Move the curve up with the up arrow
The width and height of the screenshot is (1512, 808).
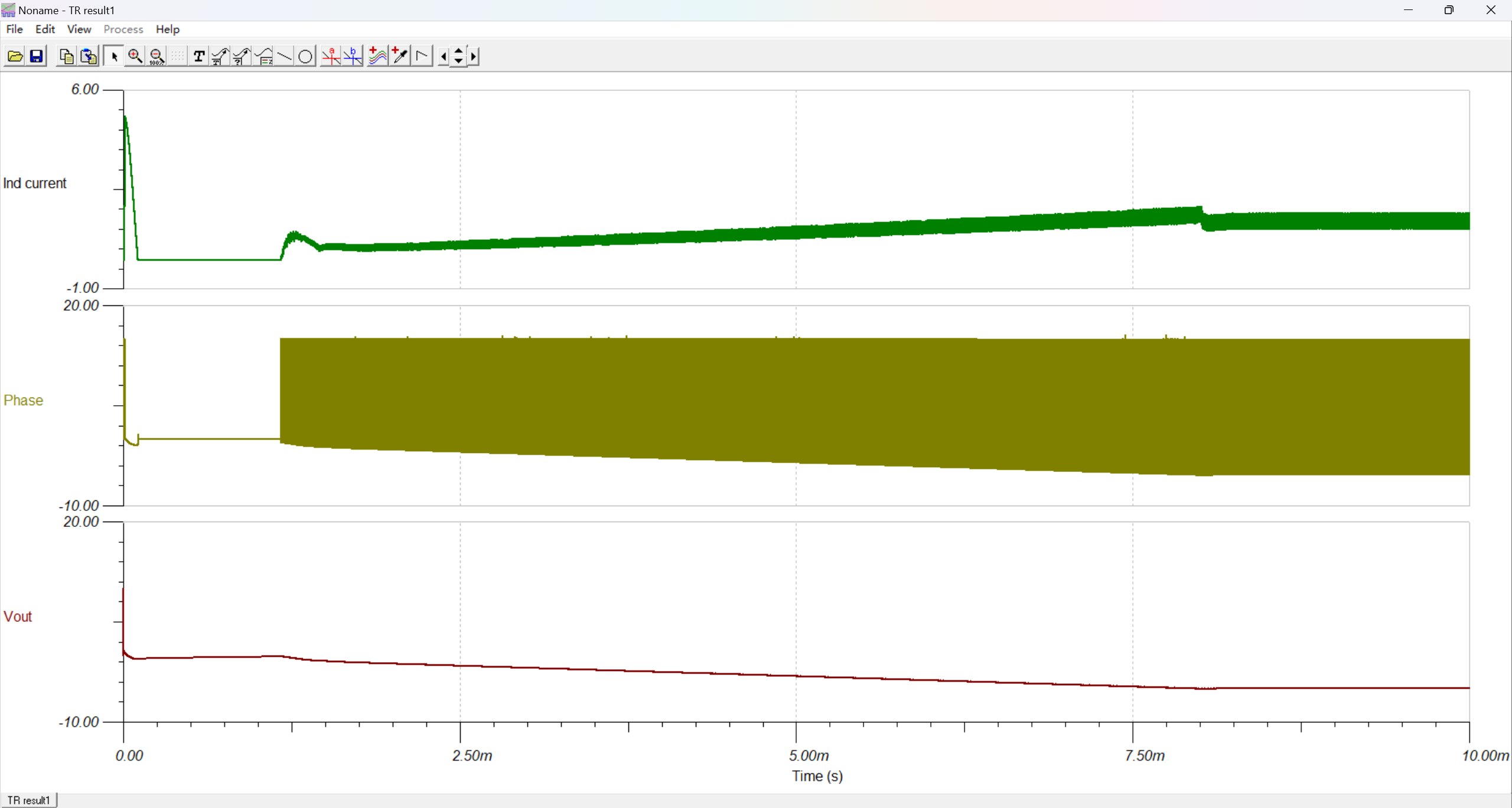[x=459, y=51]
